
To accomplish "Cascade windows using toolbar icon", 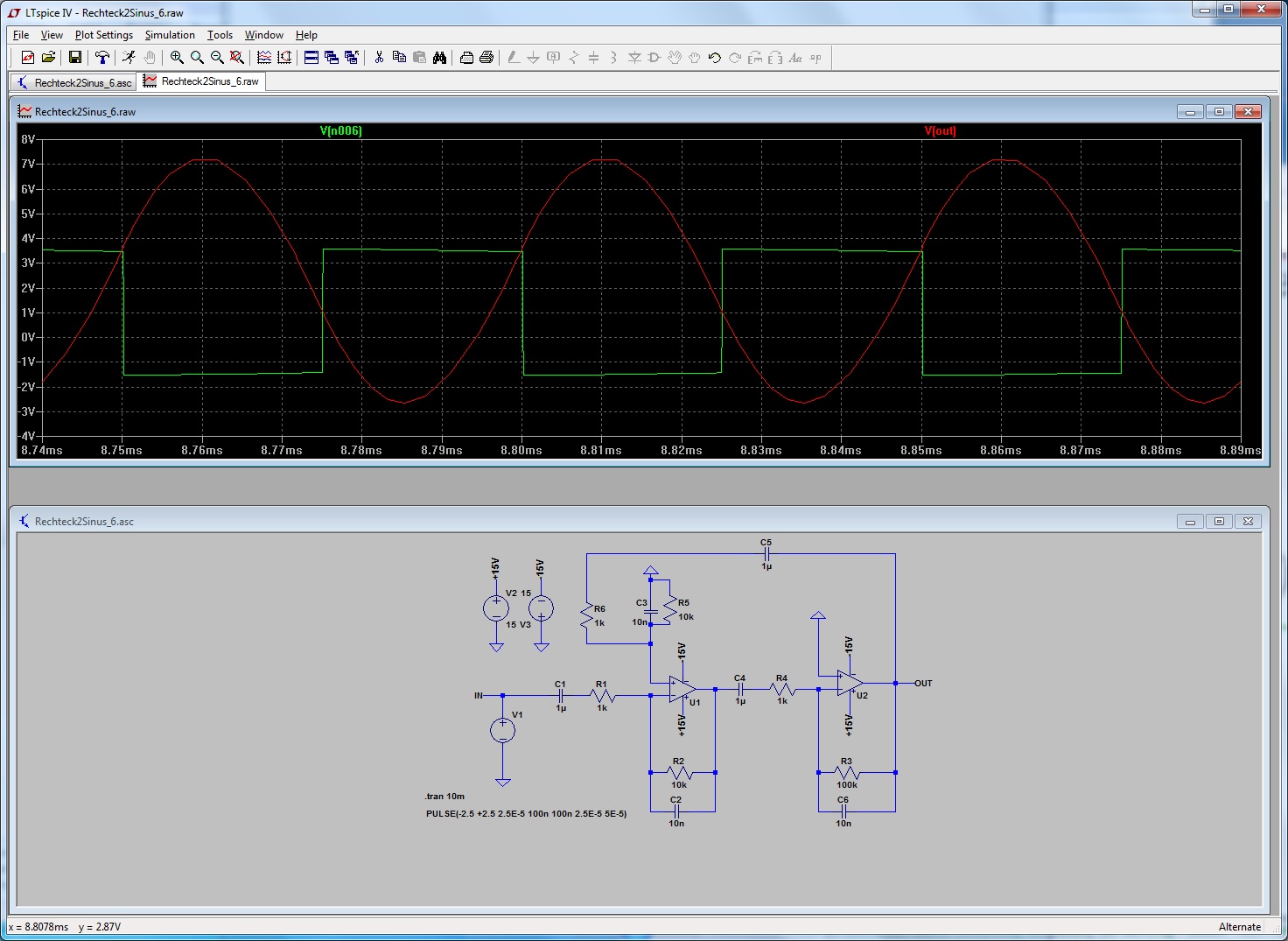I will (332, 58).
